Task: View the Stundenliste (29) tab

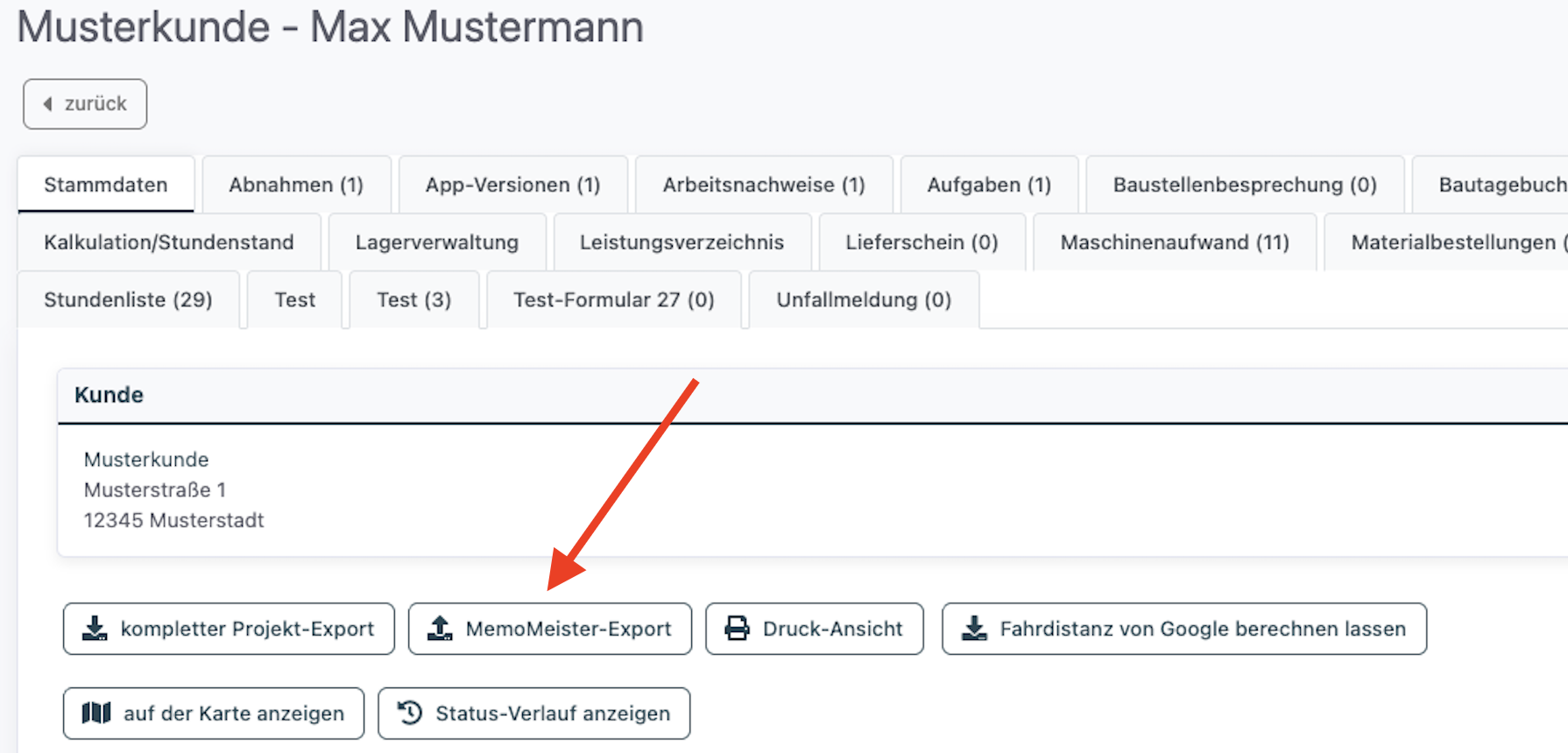Action: pyautogui.click(x=128, y=300)
